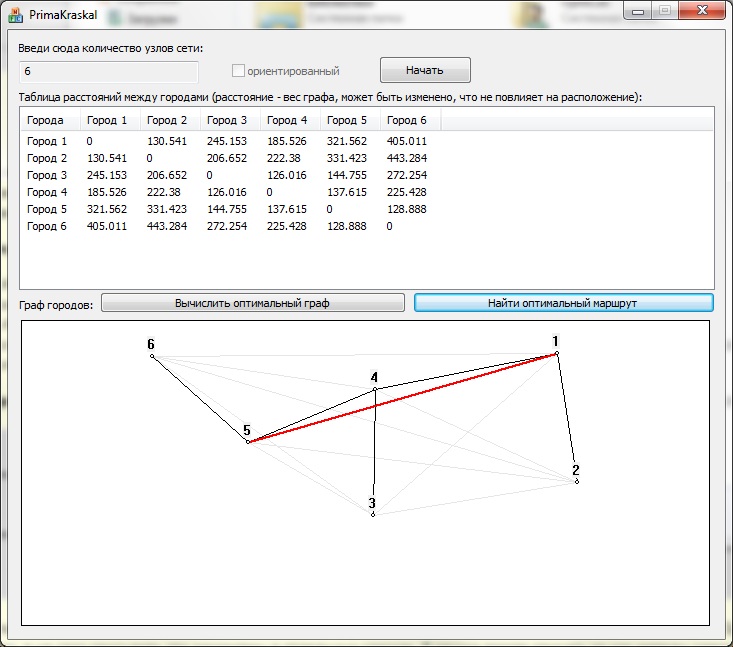Image resolution: width=733 pixels, height=647 pixels.
Task: Click cell 206.652 in Город 2 row
Action: (x=227, y=158)
